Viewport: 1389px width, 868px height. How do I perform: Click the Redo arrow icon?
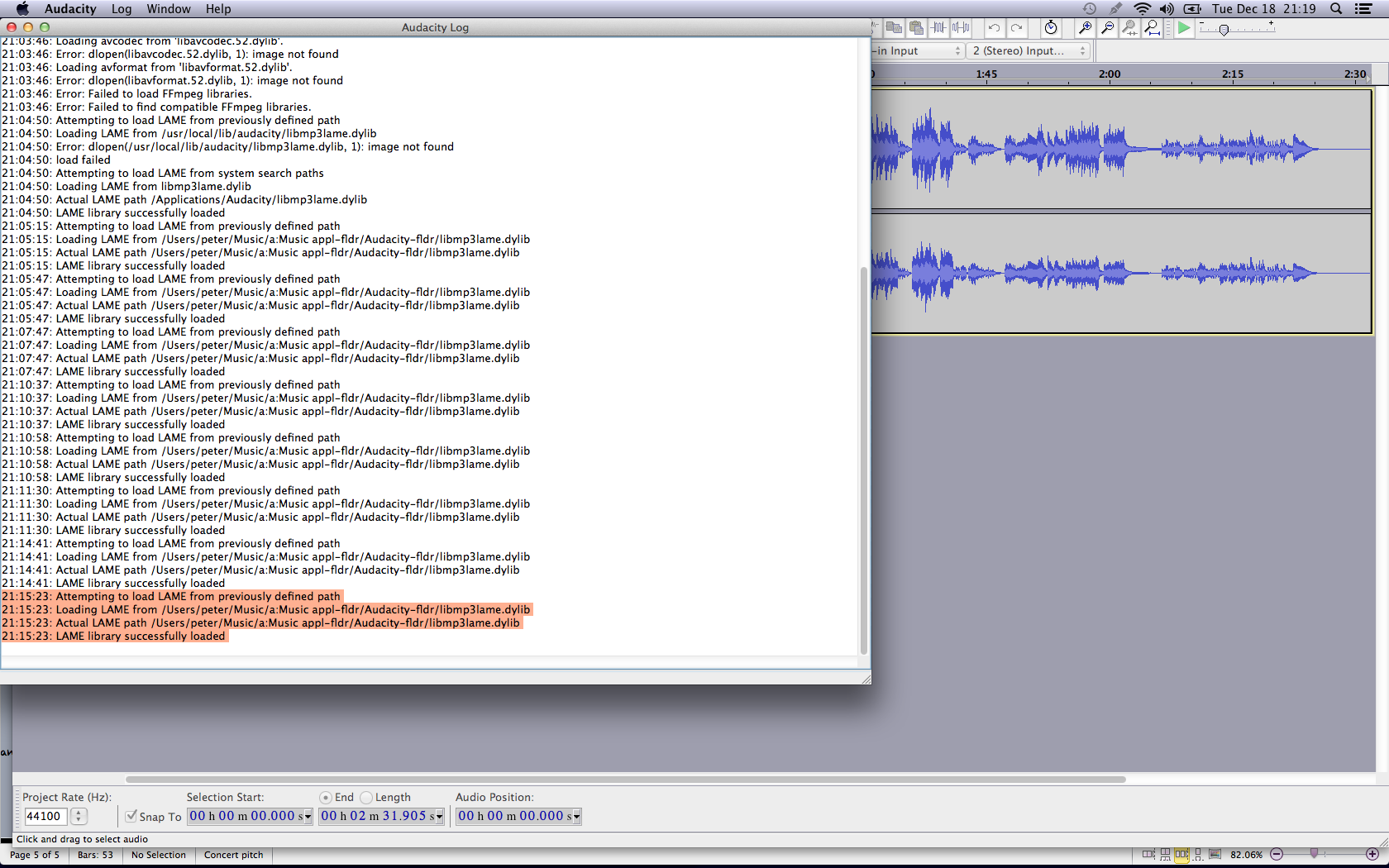[x=1016, y=28]
